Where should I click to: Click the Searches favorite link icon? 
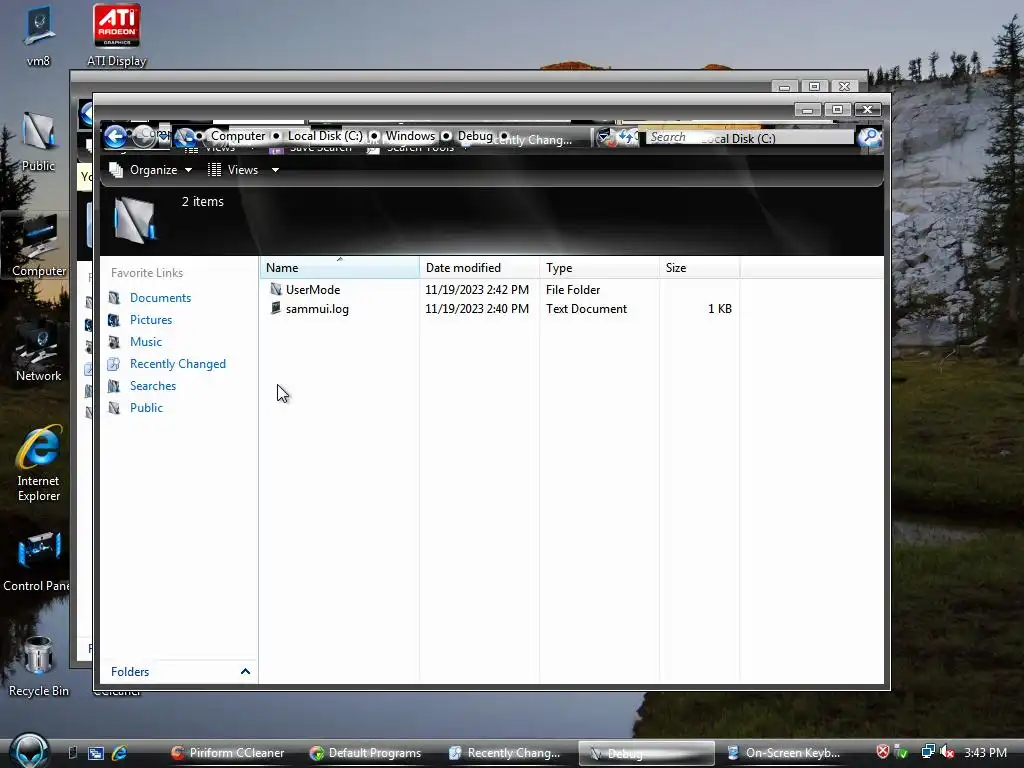(114, 386)
